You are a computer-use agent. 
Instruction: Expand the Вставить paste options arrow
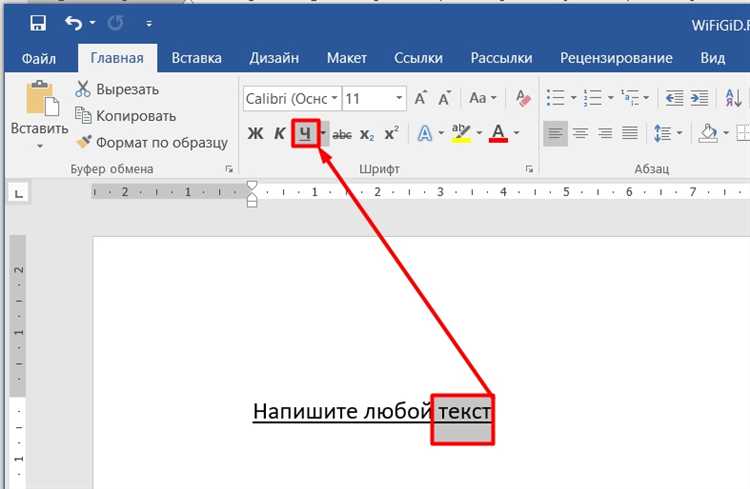click(x=40, y=146)
